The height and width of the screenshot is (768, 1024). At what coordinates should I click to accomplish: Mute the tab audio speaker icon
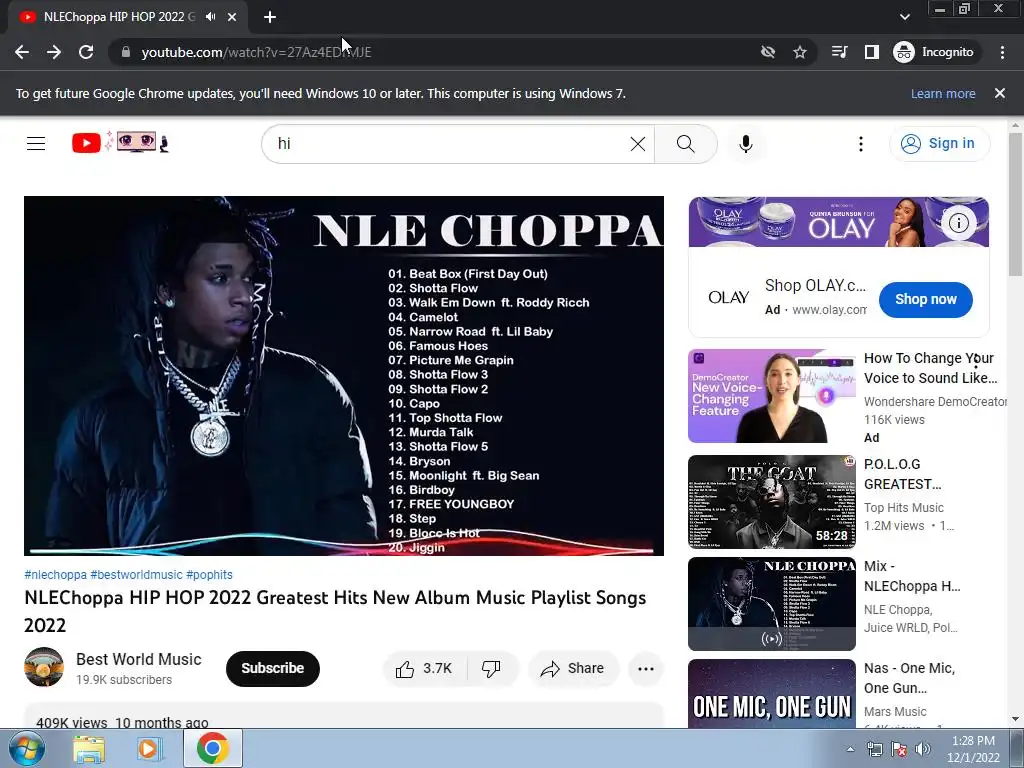(x=210, y=17)
